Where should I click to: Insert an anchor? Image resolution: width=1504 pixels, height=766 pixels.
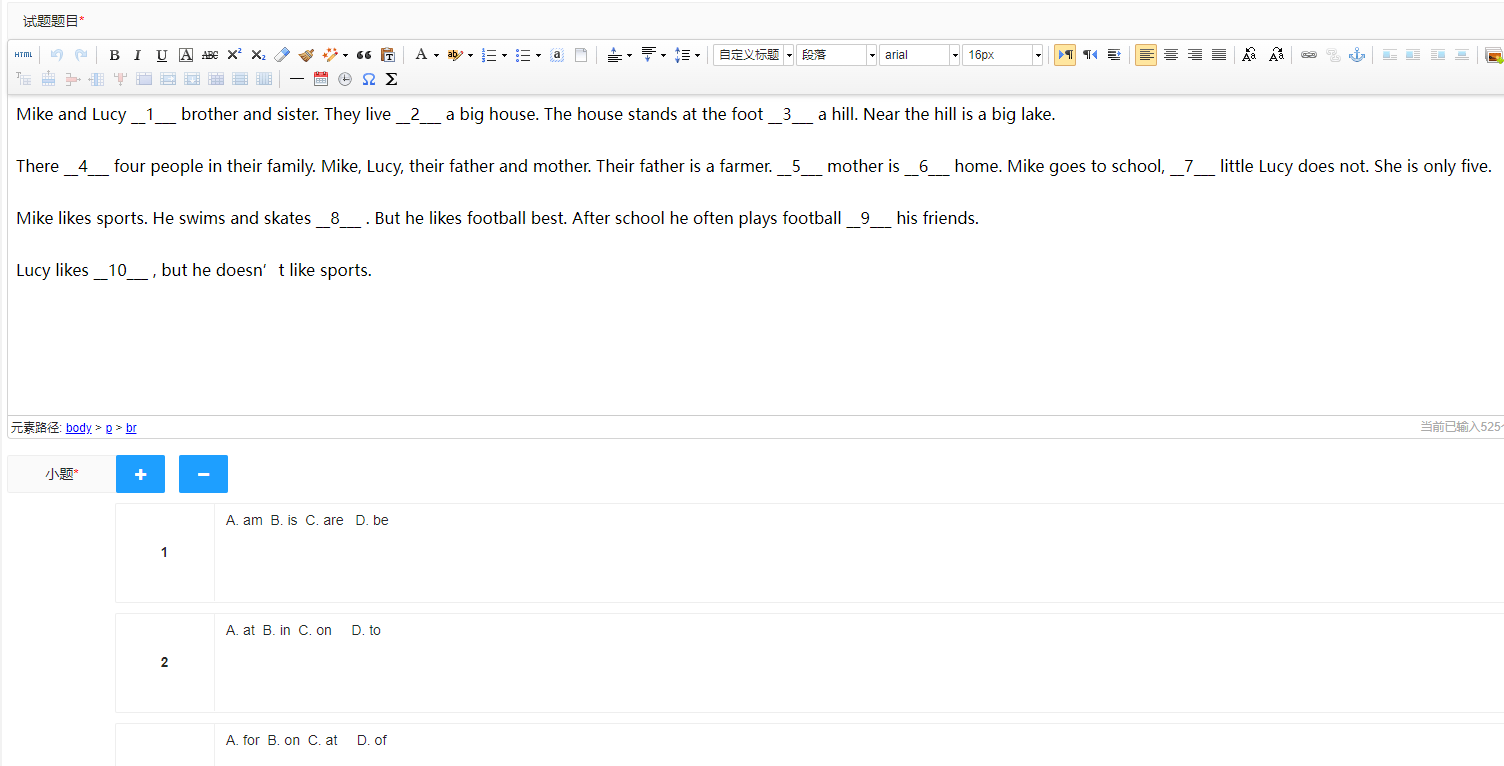coord(1357,55)
